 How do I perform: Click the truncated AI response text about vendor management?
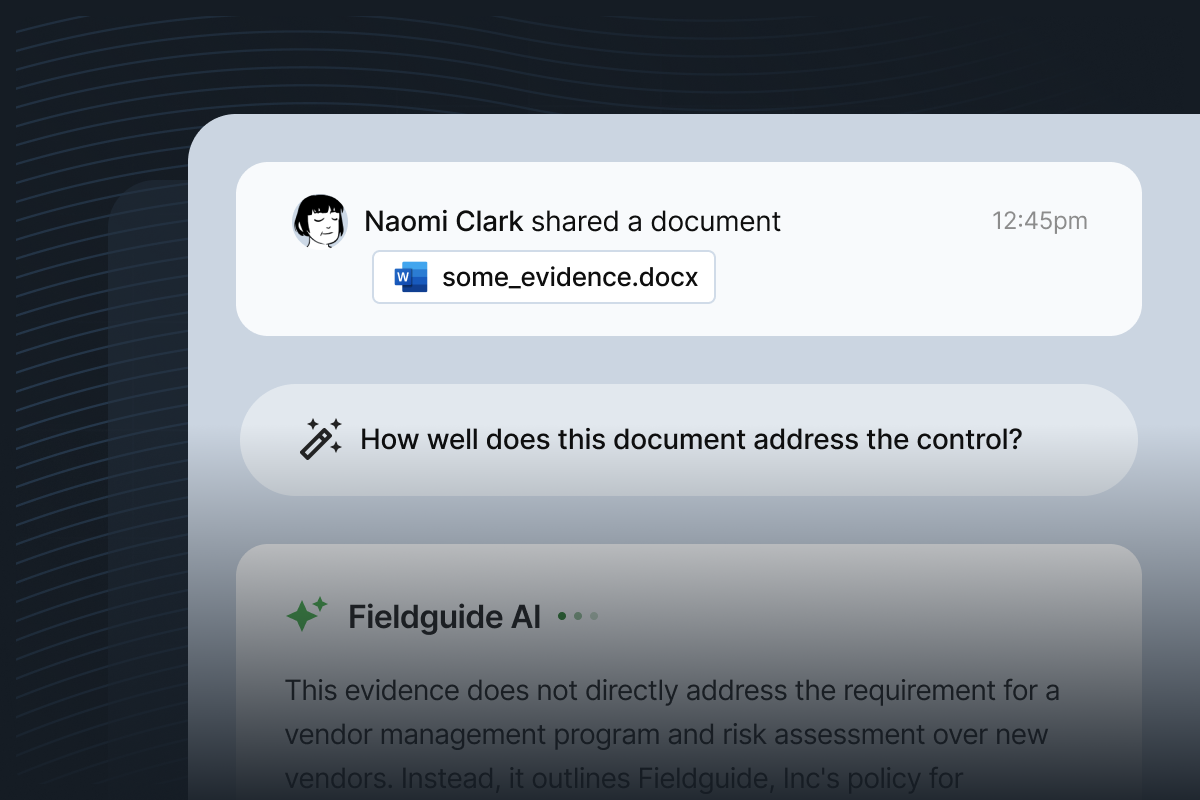click(x=672, y=733)
